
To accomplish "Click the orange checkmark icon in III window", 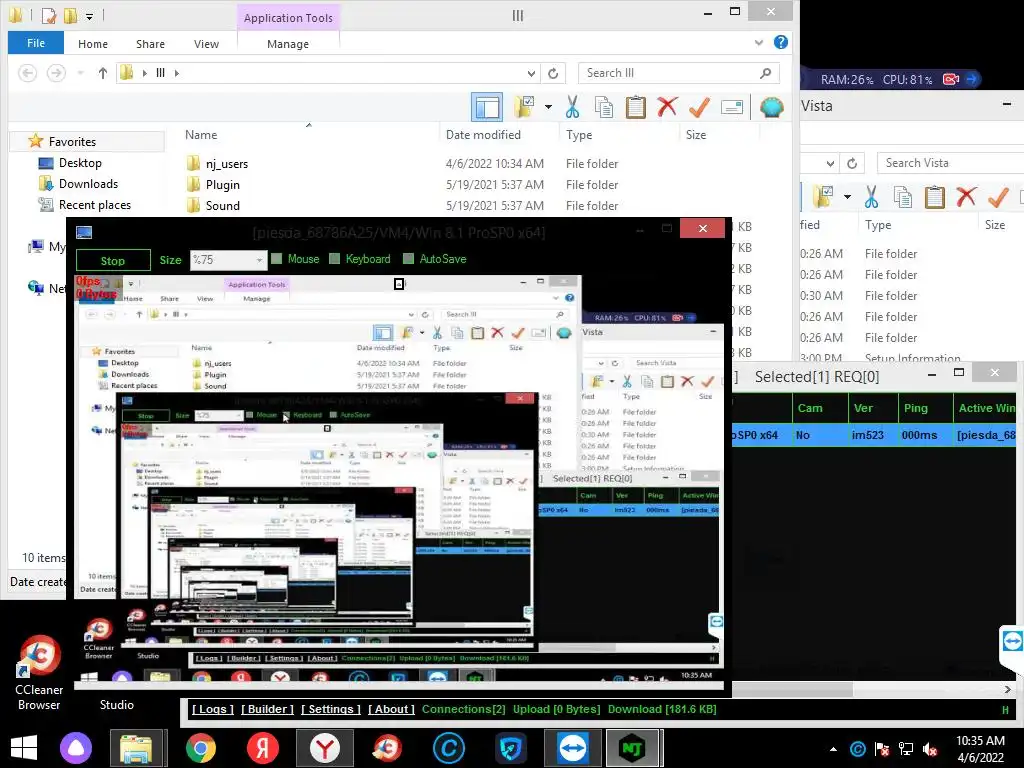I will [699, 106].
